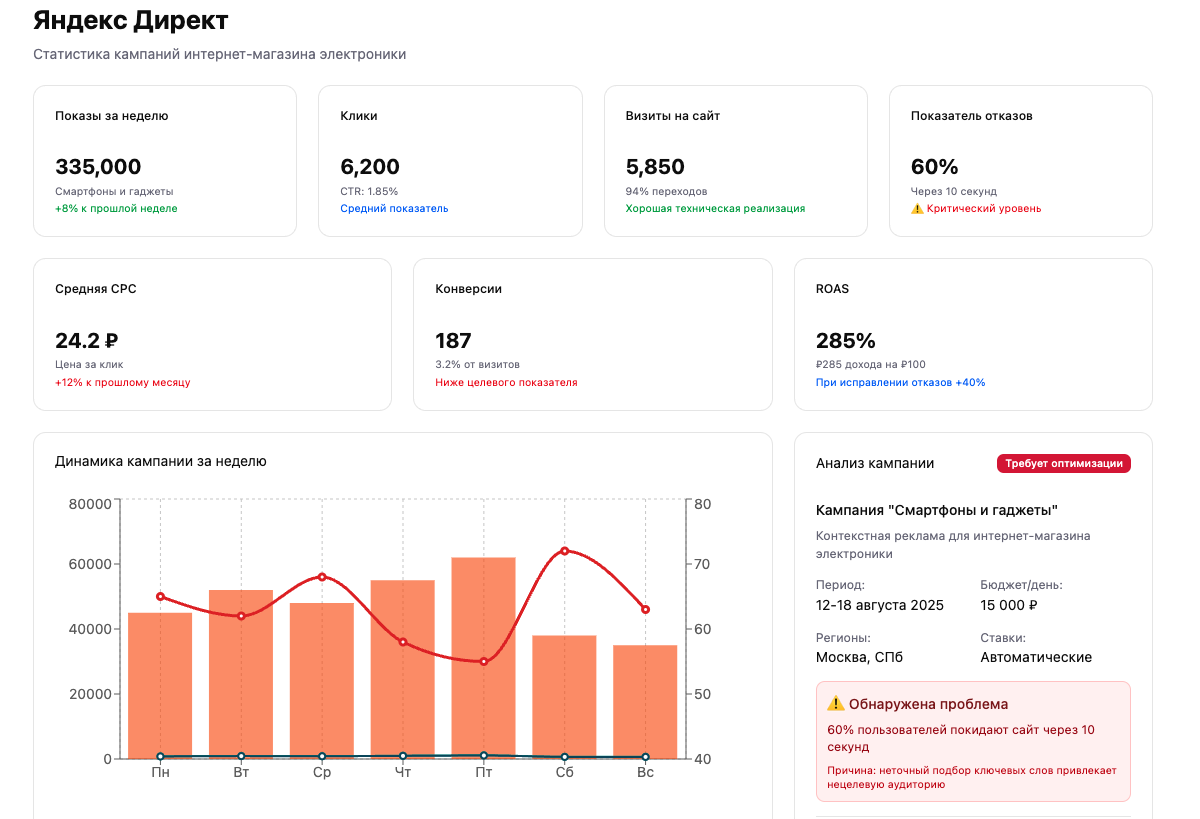
Task: Select the subtitle Статистика кампаний интернет-магазина электроники
Action: coord(220,54)
